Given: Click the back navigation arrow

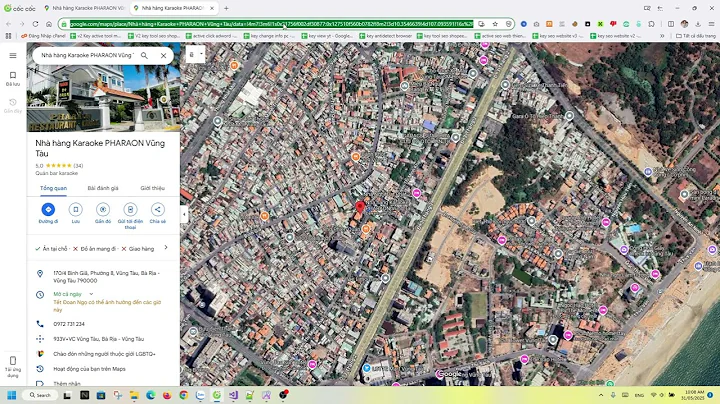Looking at the screenshot, I should click(x=9, y=24).
